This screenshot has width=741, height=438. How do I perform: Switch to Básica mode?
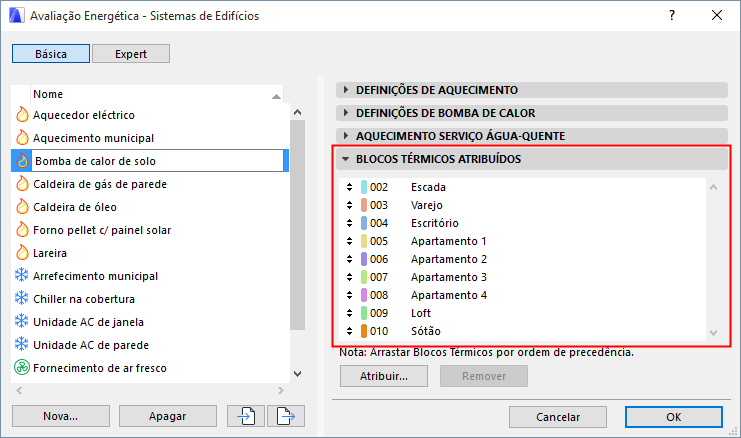click(x=49, y=54)
